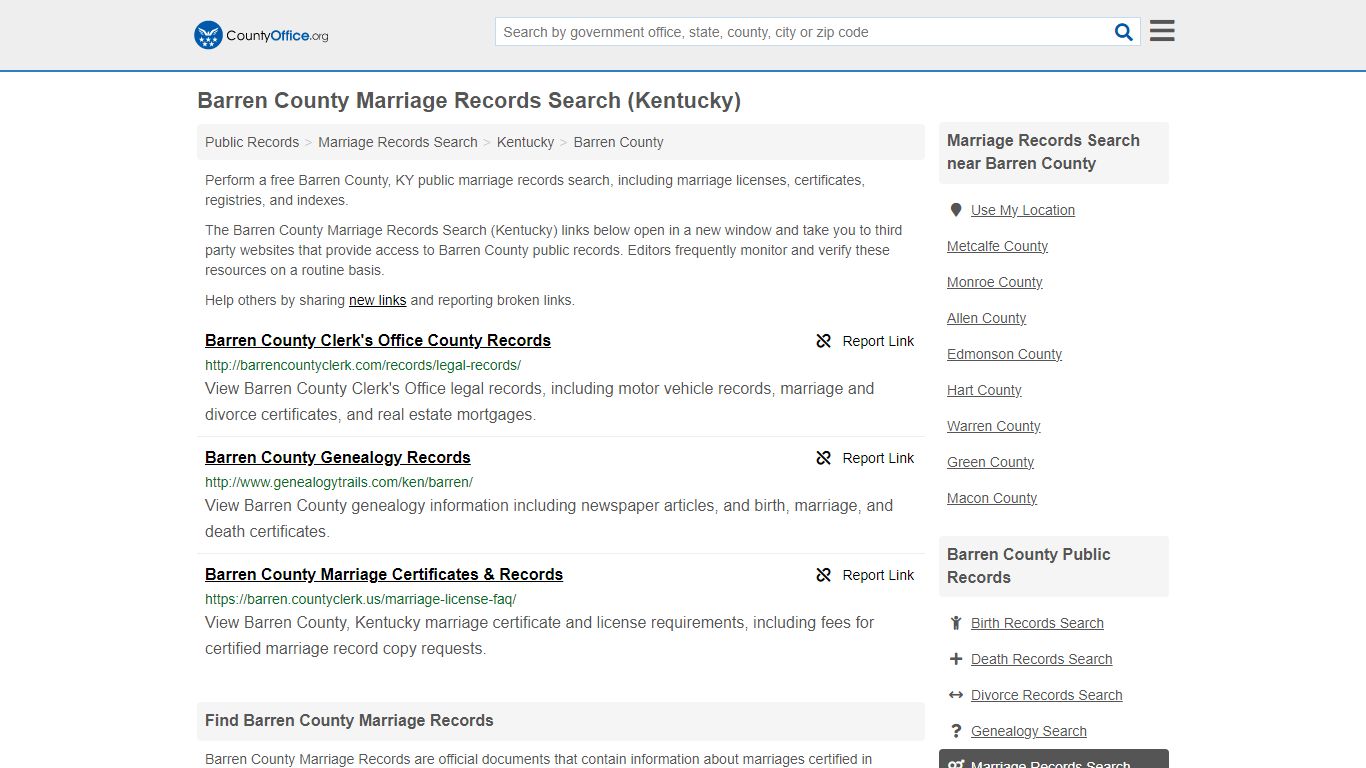Click the arrows icon beside Divorce Records Search
The height and width of the screenshot is (768, 1366).
tap(956, 695)
